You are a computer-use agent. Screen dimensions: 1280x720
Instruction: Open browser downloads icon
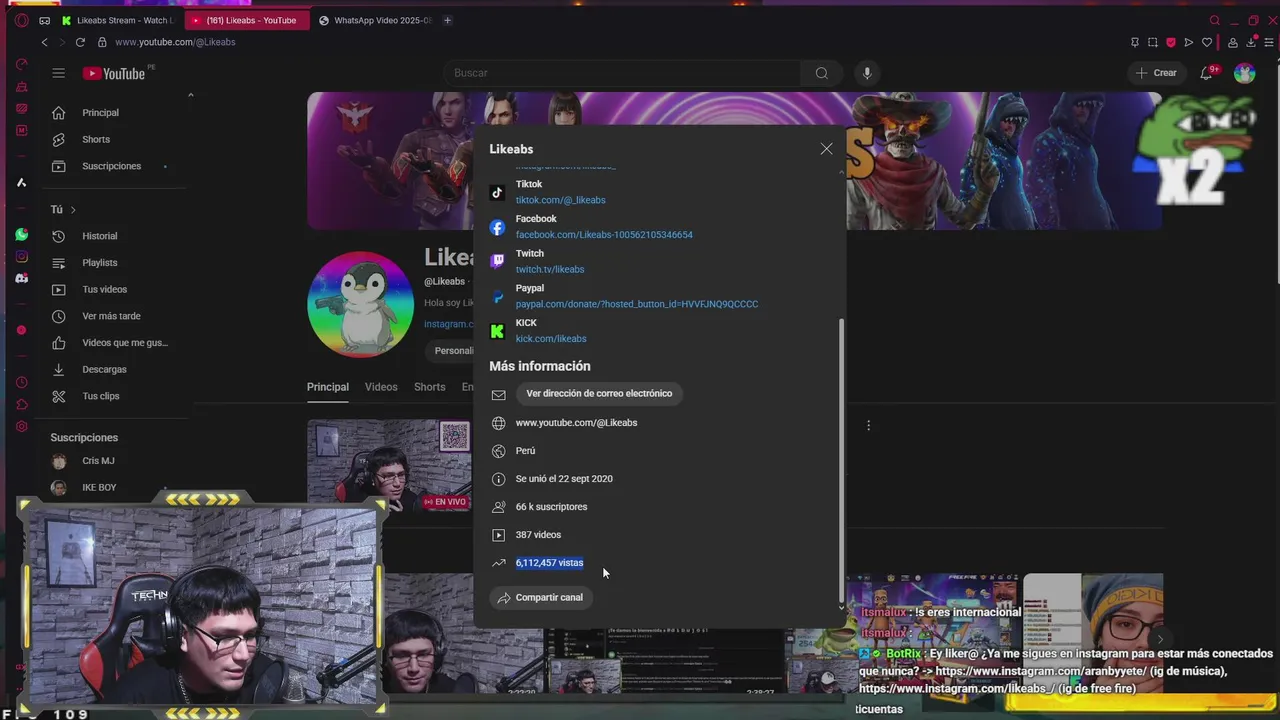(1251, 42)
